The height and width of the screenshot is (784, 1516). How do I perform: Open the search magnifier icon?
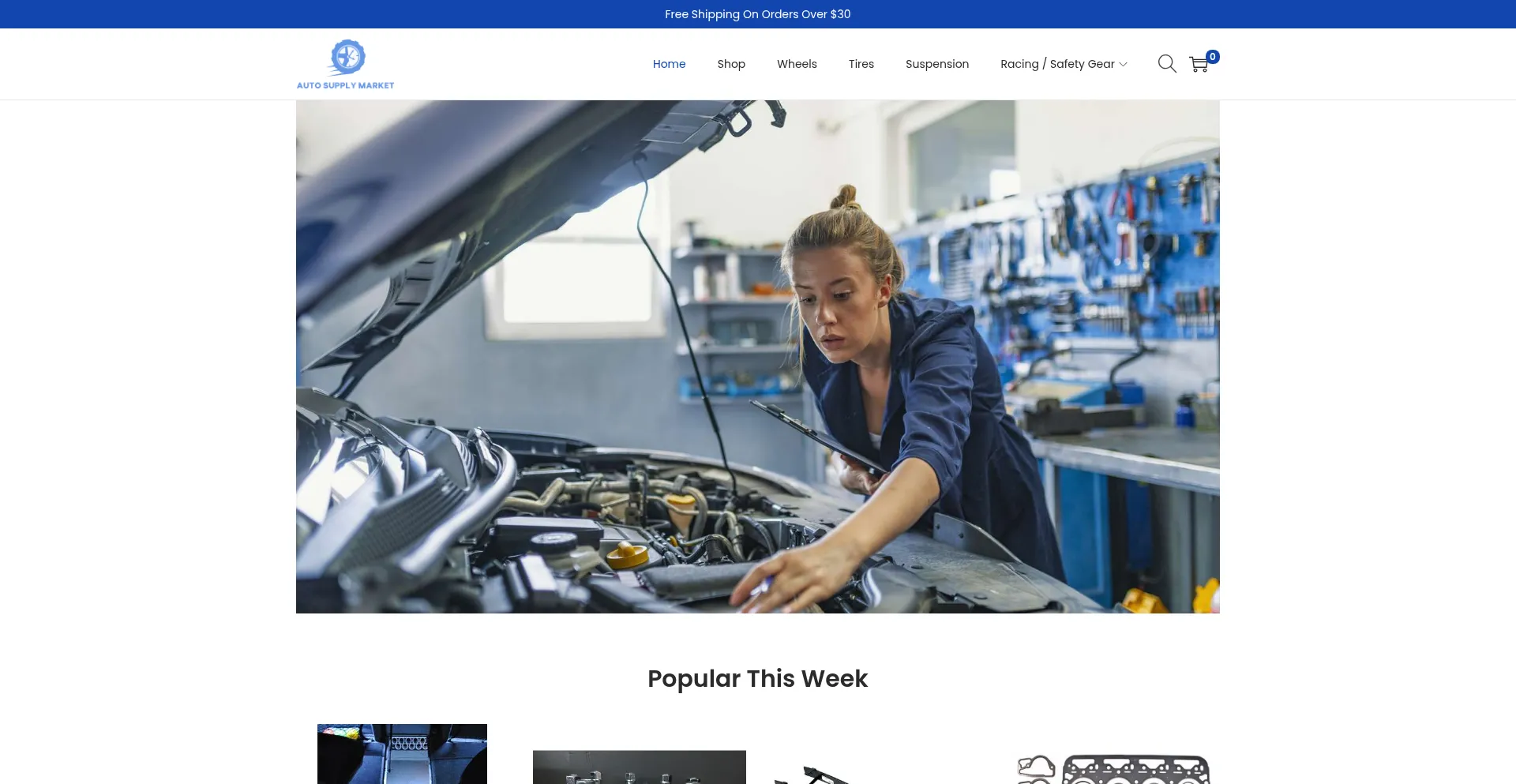[1167, 64]
